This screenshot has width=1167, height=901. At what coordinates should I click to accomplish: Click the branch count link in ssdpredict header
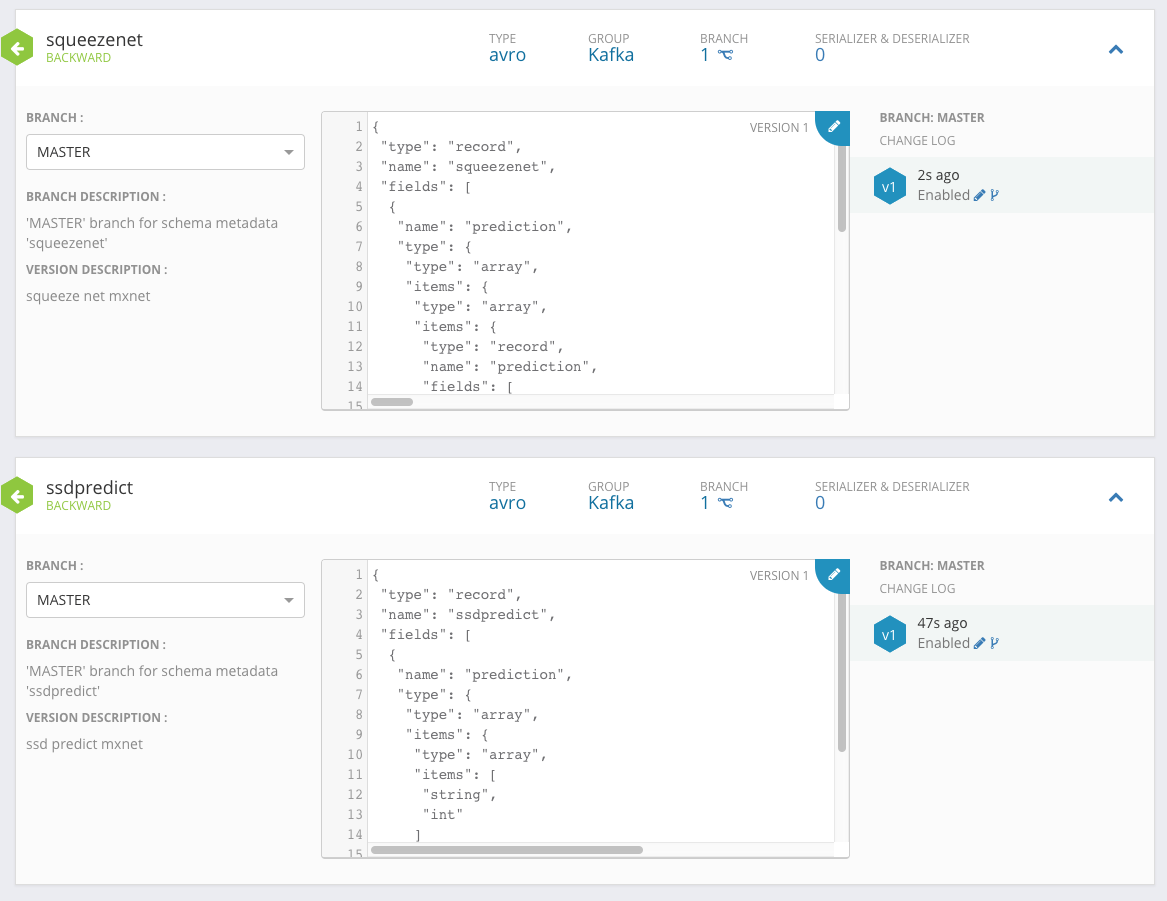[716, 503]
